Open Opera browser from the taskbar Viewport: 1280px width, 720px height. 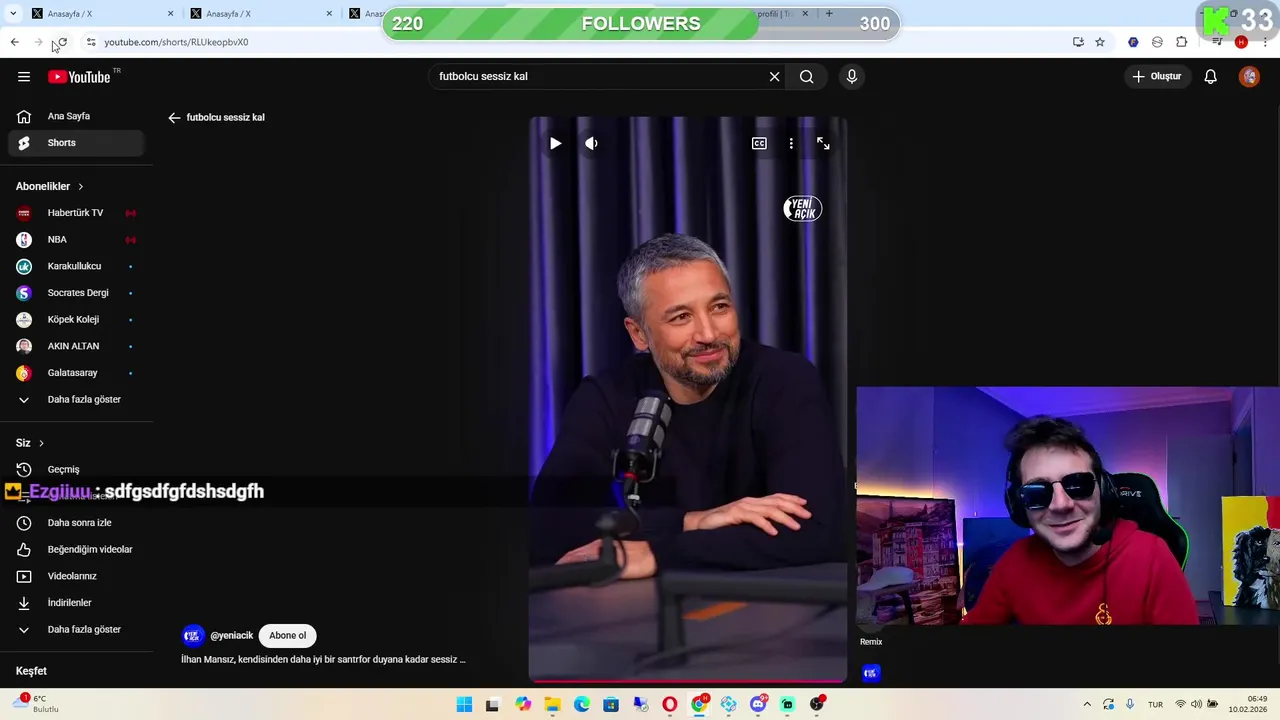670,705
